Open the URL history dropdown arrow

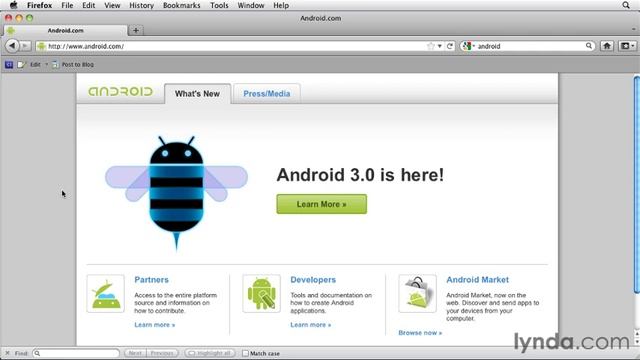pos(440,46)
